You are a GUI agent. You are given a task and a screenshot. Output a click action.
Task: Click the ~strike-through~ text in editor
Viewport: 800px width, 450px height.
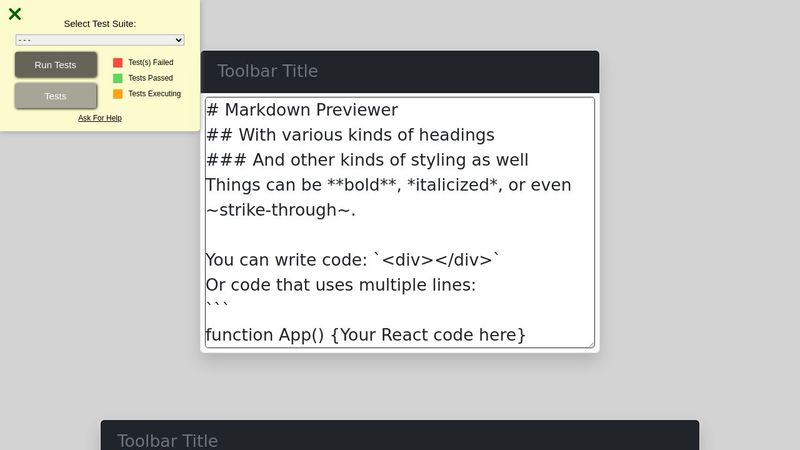[x=280, y=210]
